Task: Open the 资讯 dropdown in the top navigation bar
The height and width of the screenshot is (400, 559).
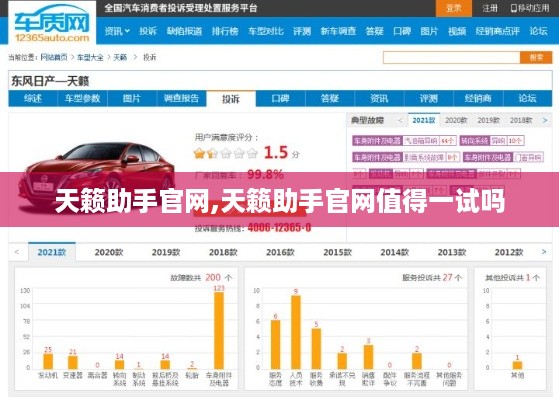Action: [117, 31]
